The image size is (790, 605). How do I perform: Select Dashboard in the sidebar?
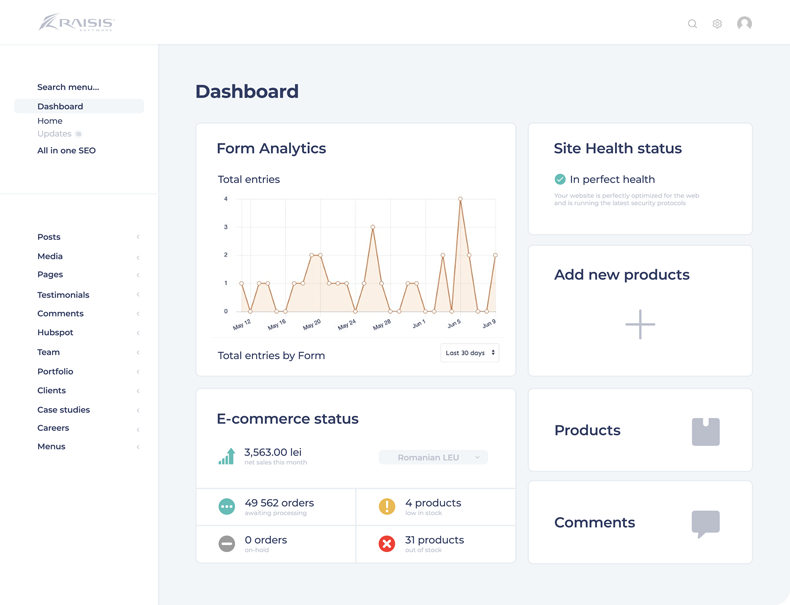click(60, 106)
